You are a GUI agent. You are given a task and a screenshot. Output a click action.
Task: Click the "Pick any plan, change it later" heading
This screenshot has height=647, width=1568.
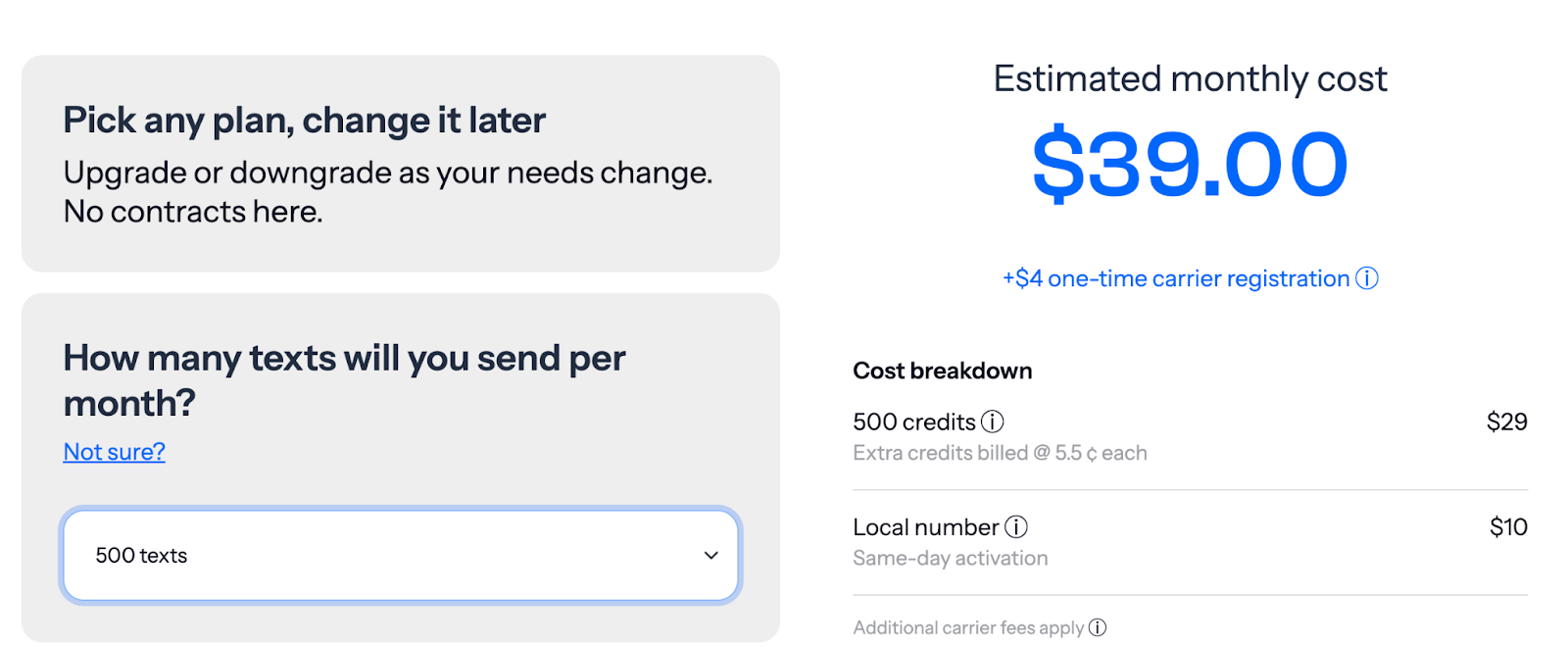point(304,121)
